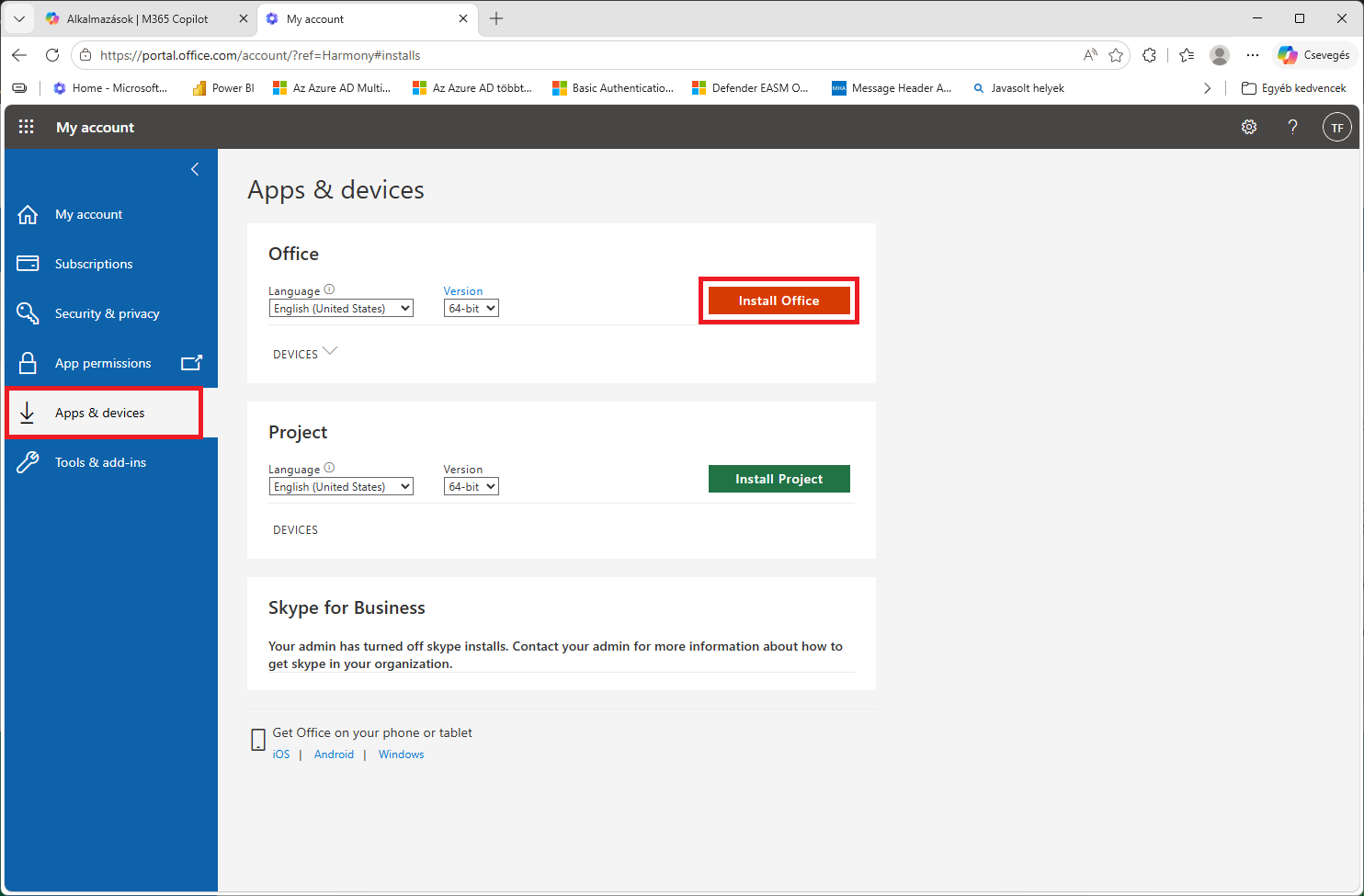1364x896 pixels.
Task: Click the App permissions external link icon
Action: click(191, 362)
